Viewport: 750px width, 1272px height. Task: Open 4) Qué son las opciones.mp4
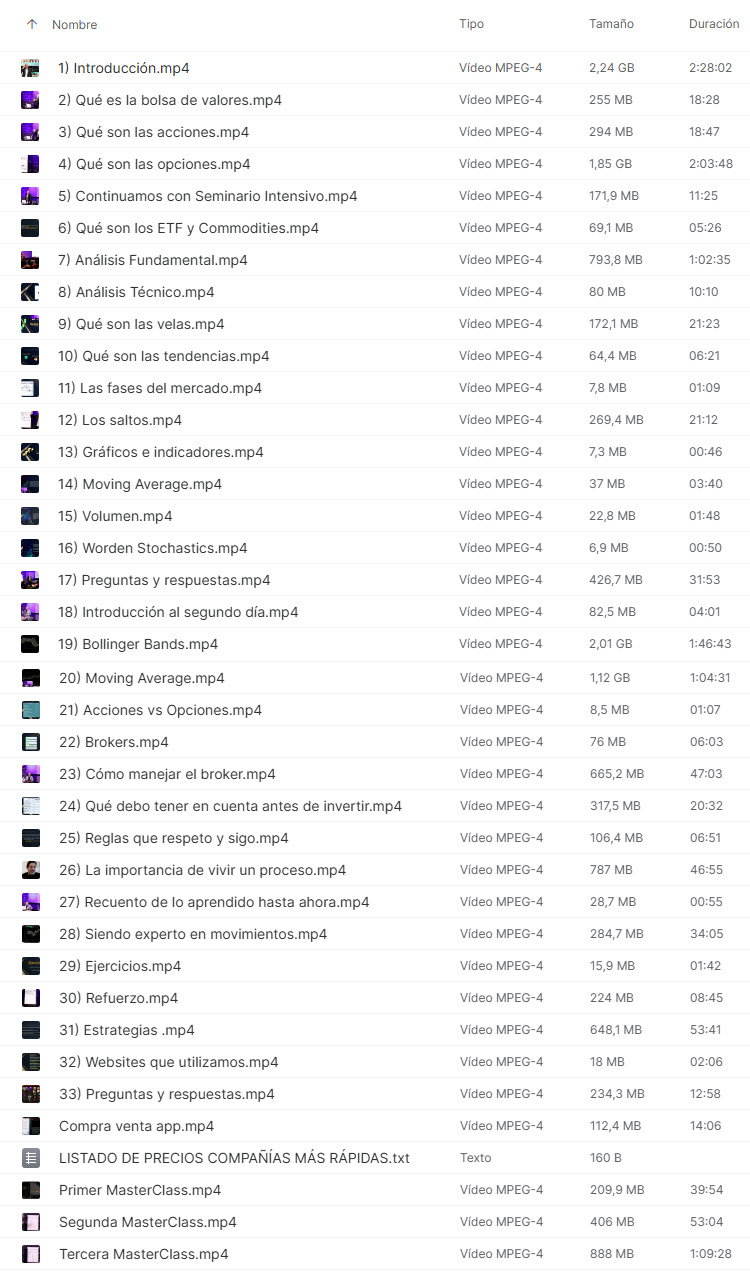coord(154,164)
